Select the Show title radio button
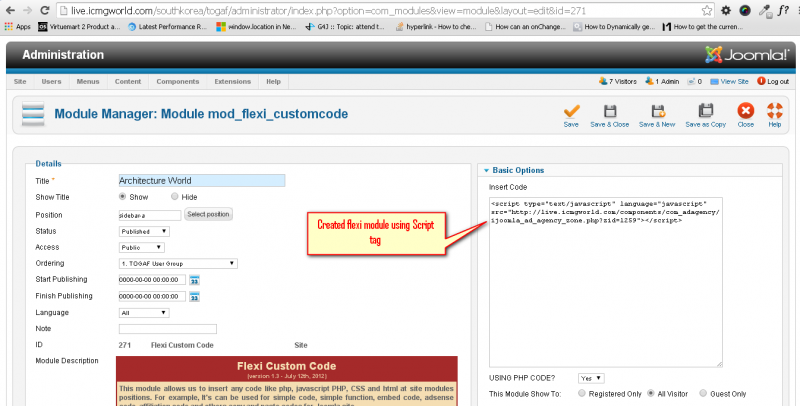The width and height of the screenshot is (800, 406). pyautogui.click(x=122, y=196)
